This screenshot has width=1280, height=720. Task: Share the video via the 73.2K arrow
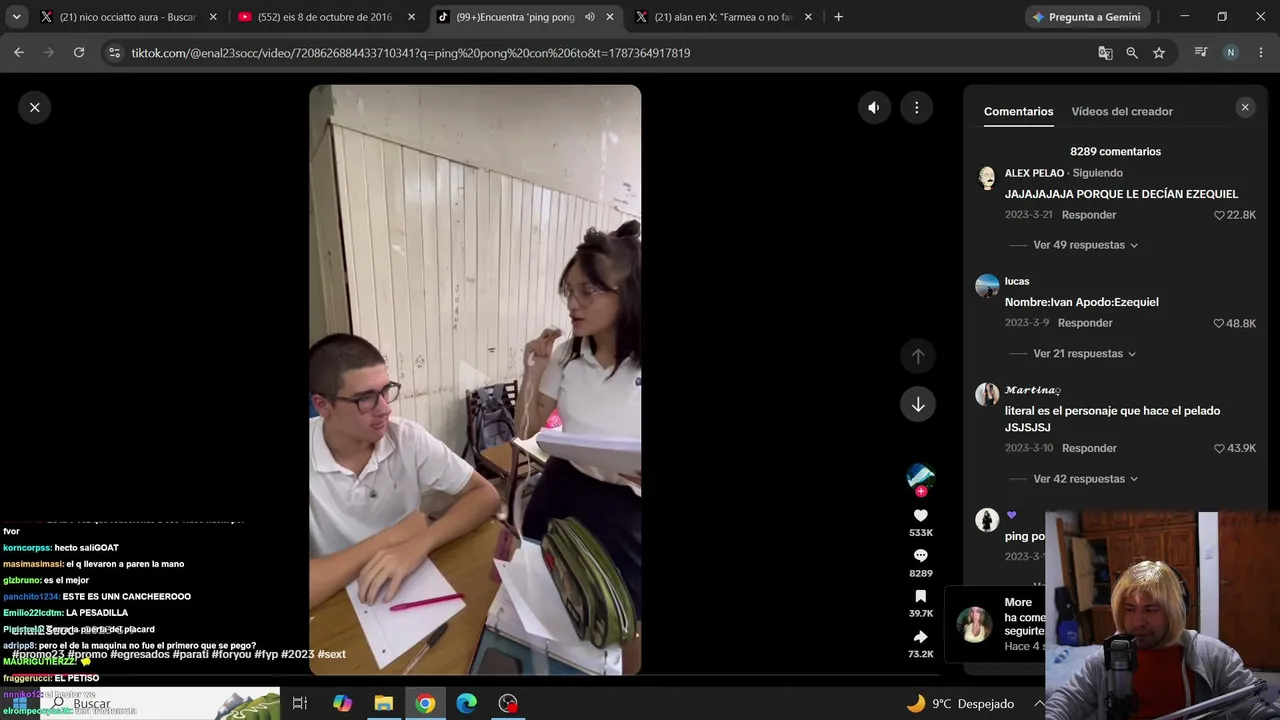point(921,637)
